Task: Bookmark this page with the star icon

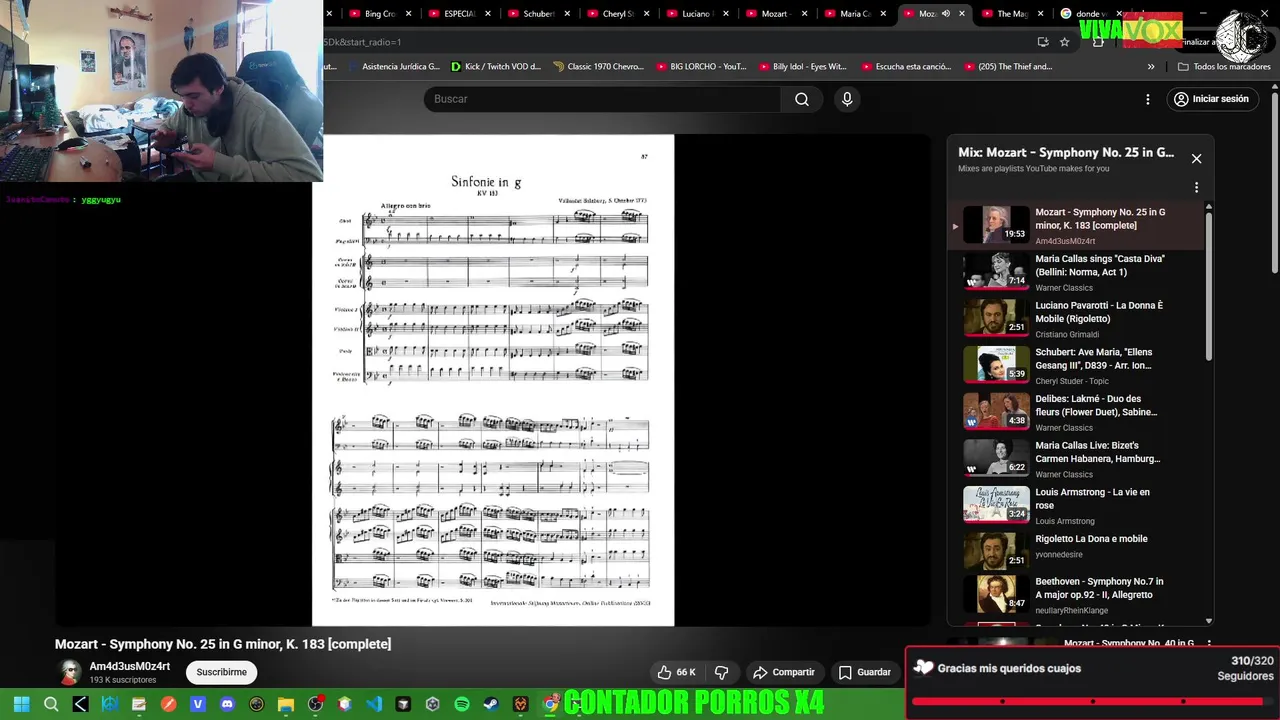Action: tap(1065, 42)
